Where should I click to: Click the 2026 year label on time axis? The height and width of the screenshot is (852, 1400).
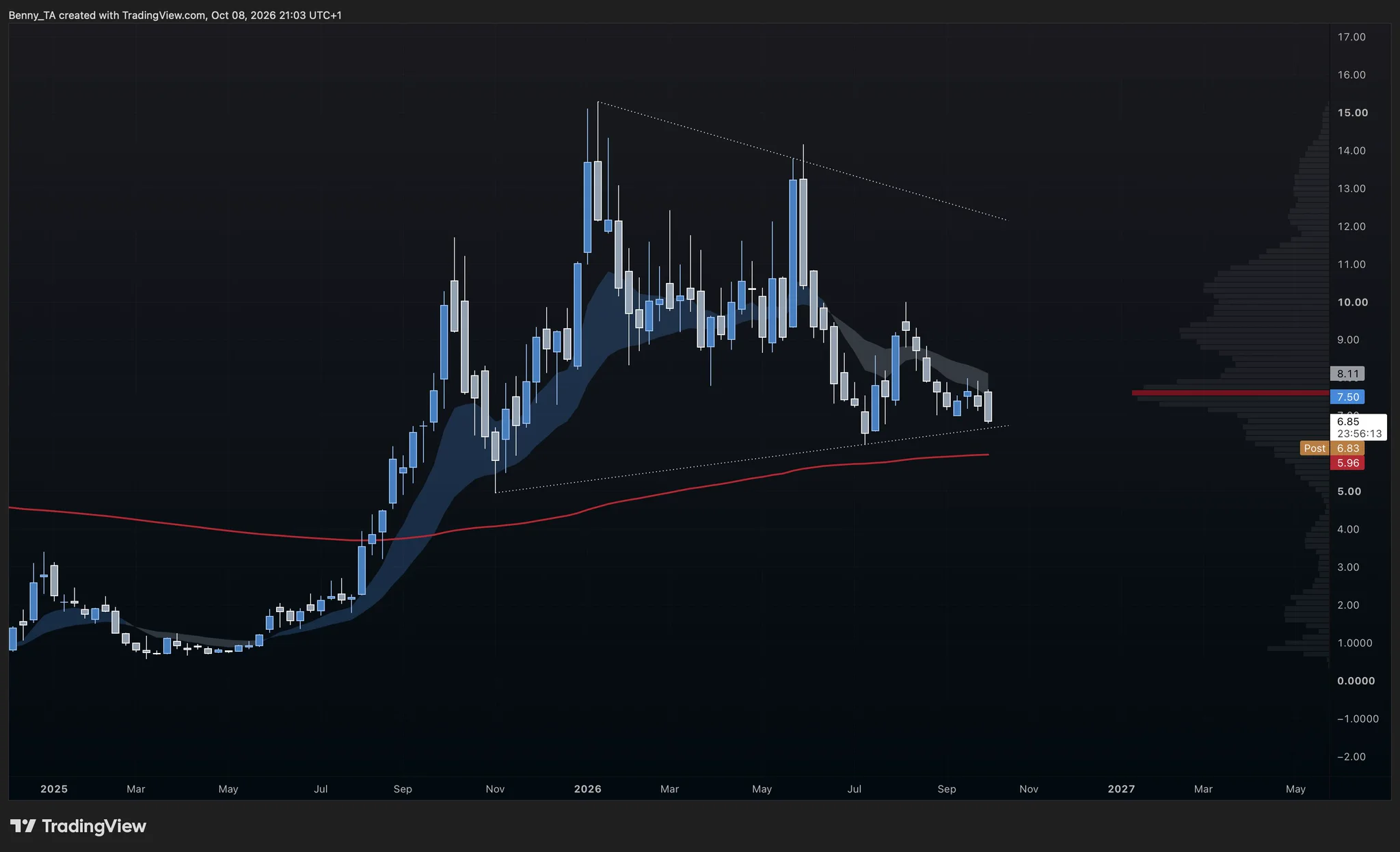(588, 788)
